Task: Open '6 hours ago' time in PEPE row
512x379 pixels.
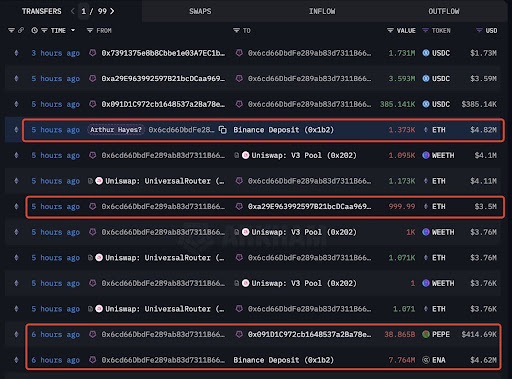Action: click(x=56, y=335)
